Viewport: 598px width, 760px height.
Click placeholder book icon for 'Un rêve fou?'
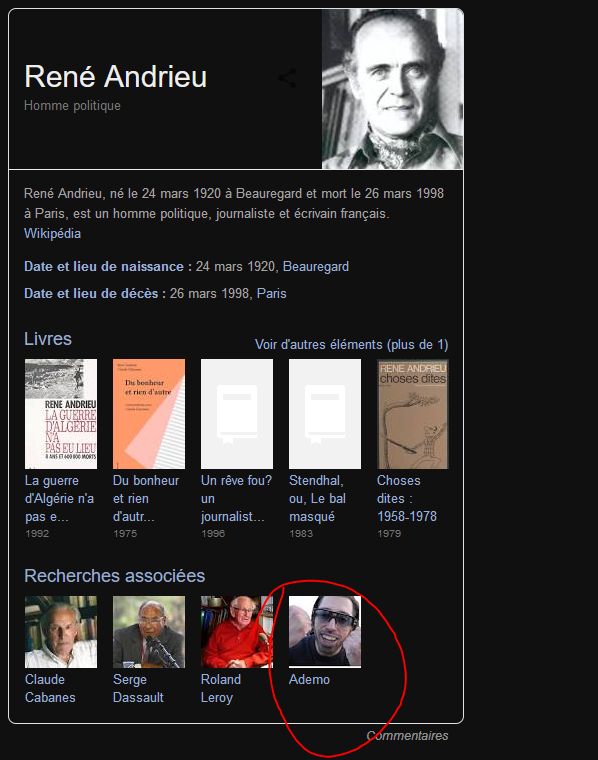[237, 414]
